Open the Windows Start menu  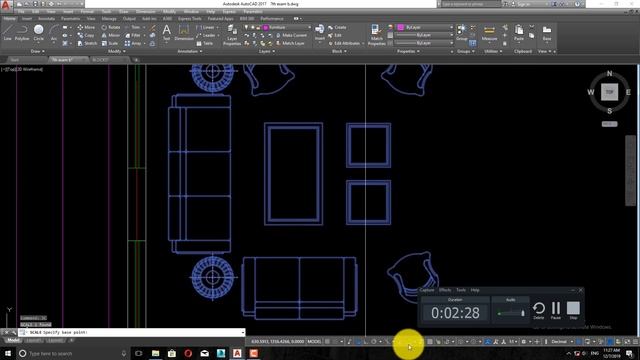pos(8,353)
